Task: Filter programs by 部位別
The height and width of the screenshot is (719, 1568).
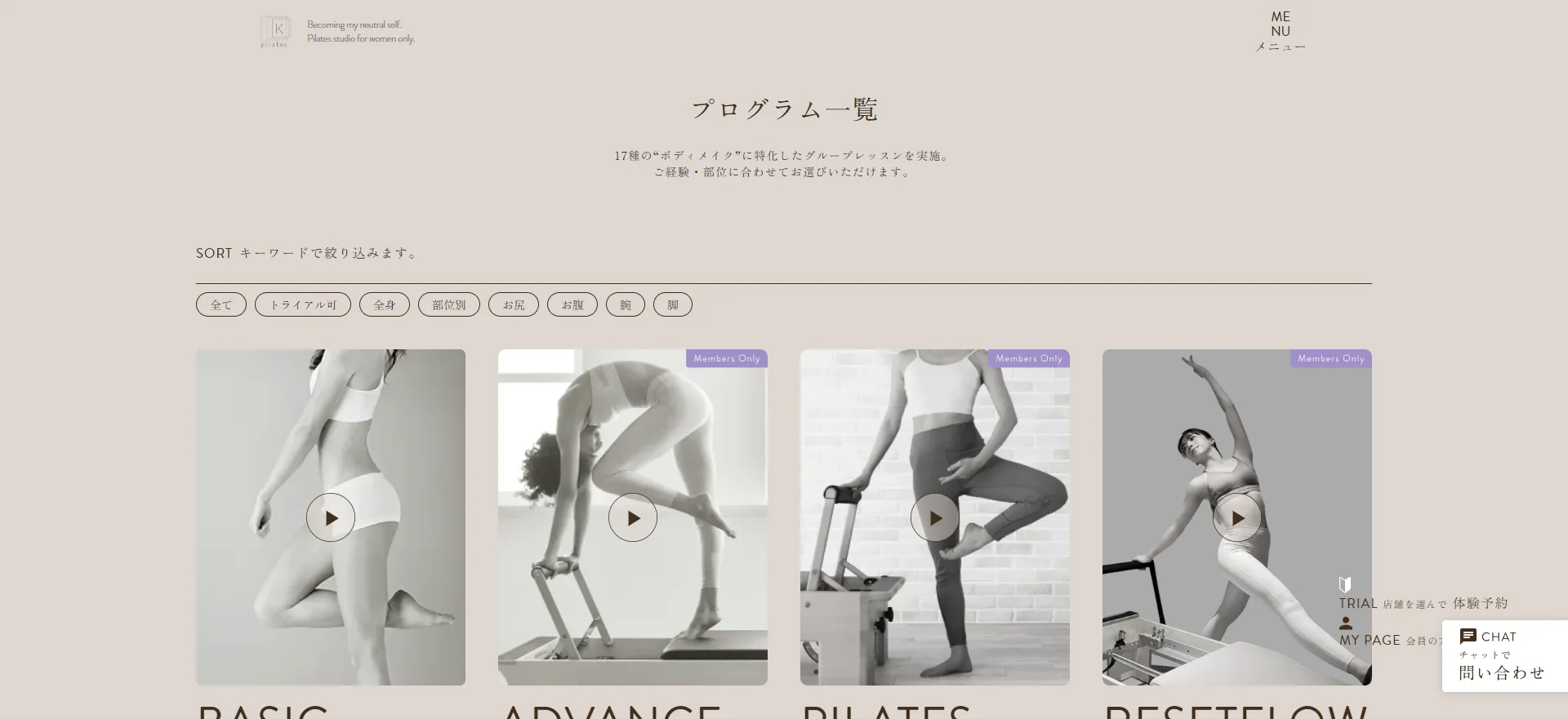Action: [x=449, y=304]
